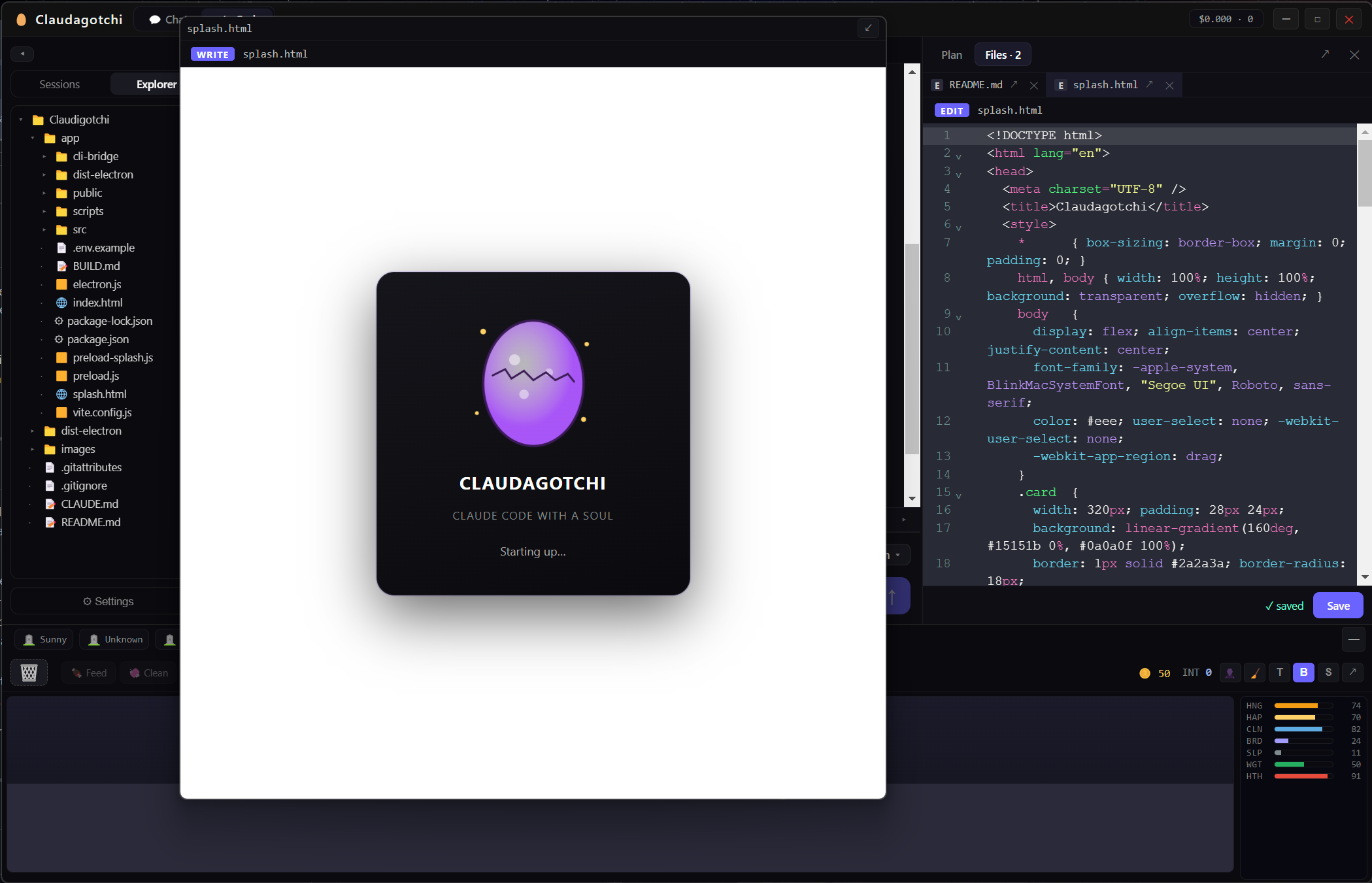Switch to T mode in pet toolbar
The width and height of the screenshot is (1372, 883).
tap(1279, 673)
